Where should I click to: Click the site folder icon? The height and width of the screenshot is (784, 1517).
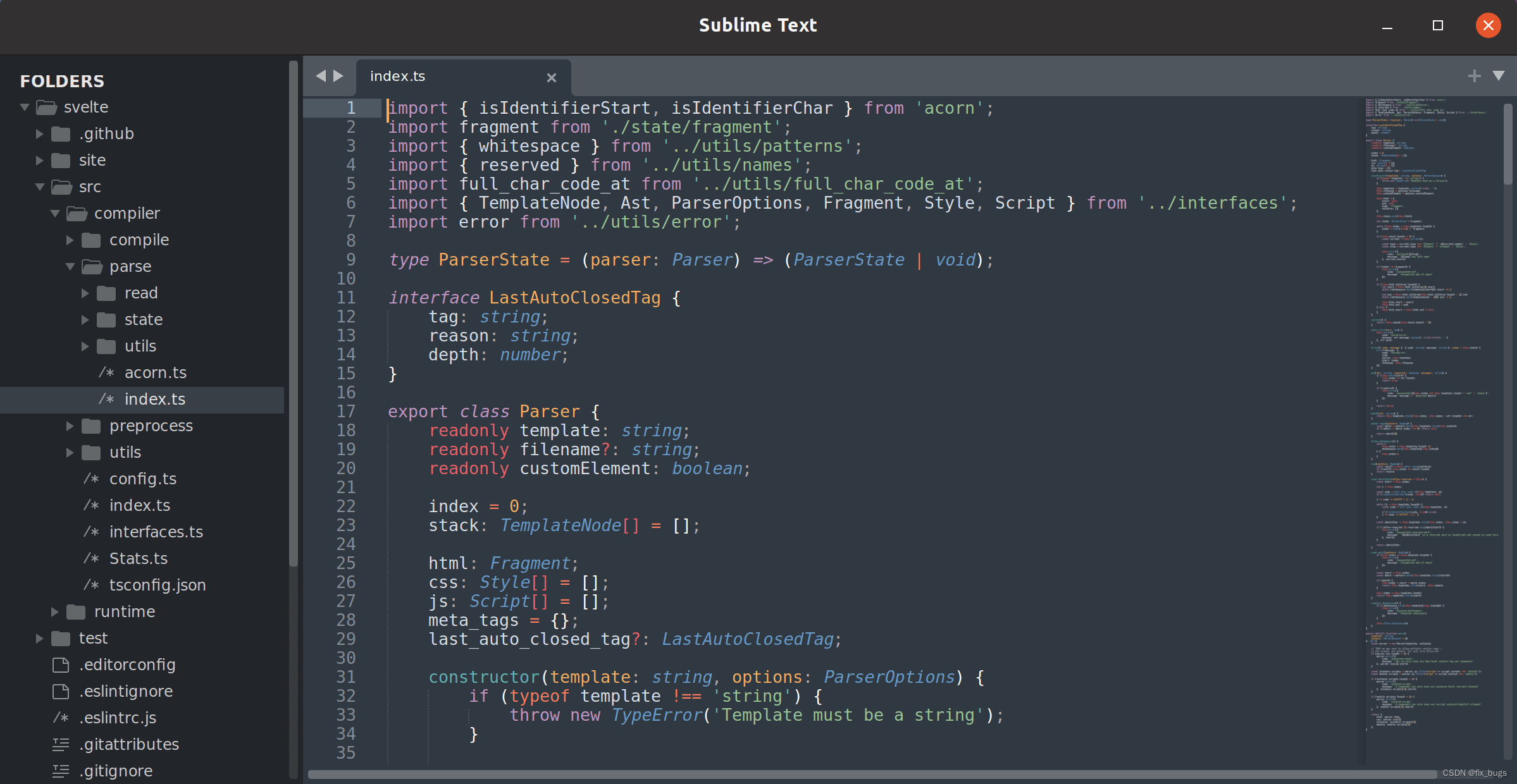tap(61, 161)
